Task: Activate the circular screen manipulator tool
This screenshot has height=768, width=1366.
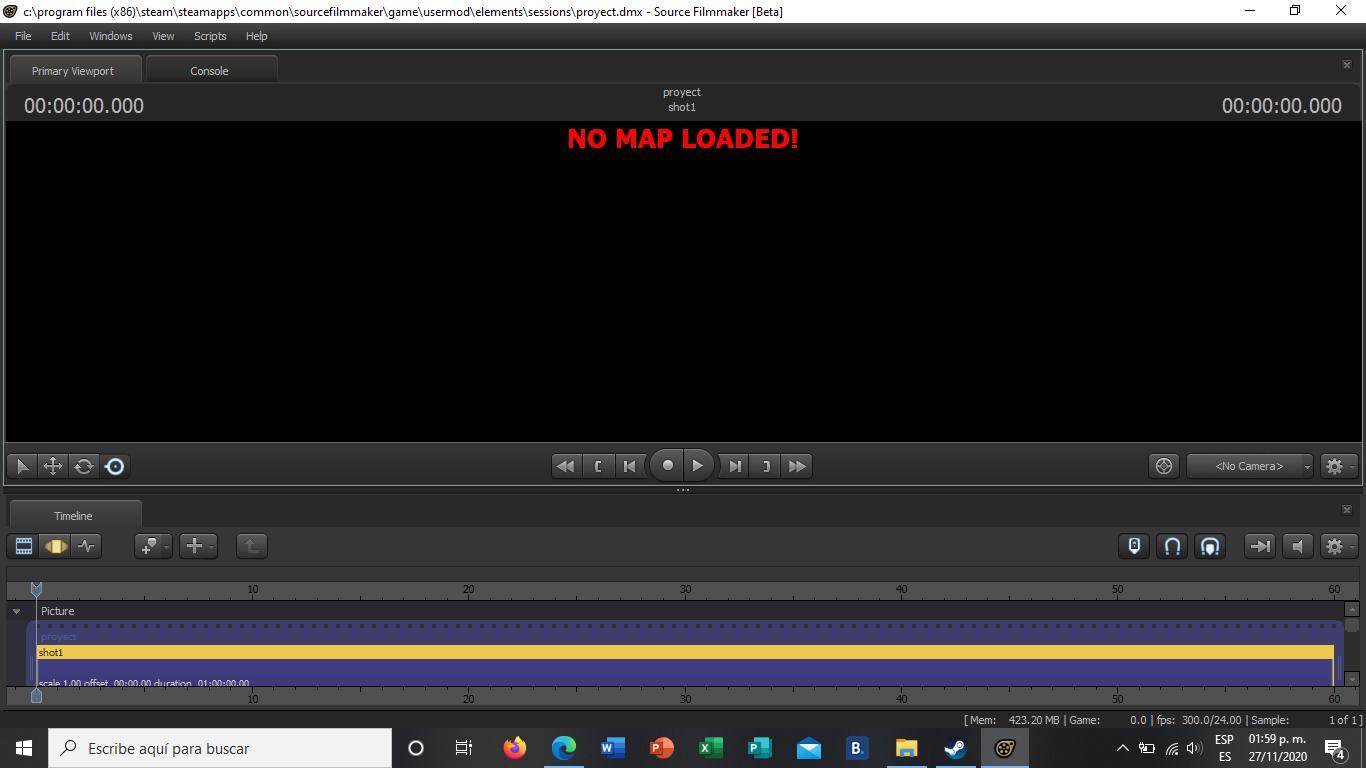Action: pyautogui.click(x=115, y=466)
